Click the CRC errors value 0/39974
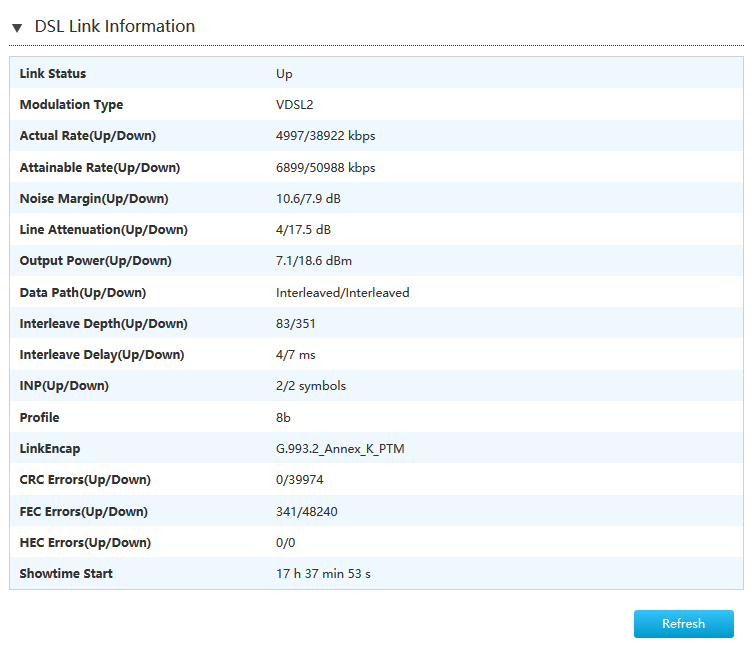This screenshot has width=753, height=650. click(x=299, y=480)
